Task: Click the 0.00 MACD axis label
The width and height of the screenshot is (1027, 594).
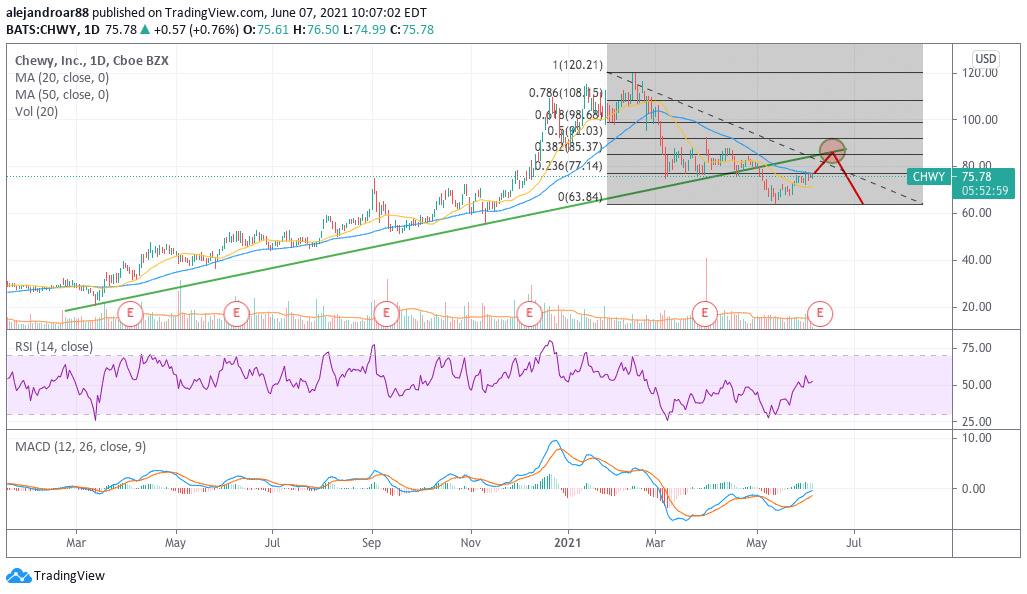Action: 973,489
